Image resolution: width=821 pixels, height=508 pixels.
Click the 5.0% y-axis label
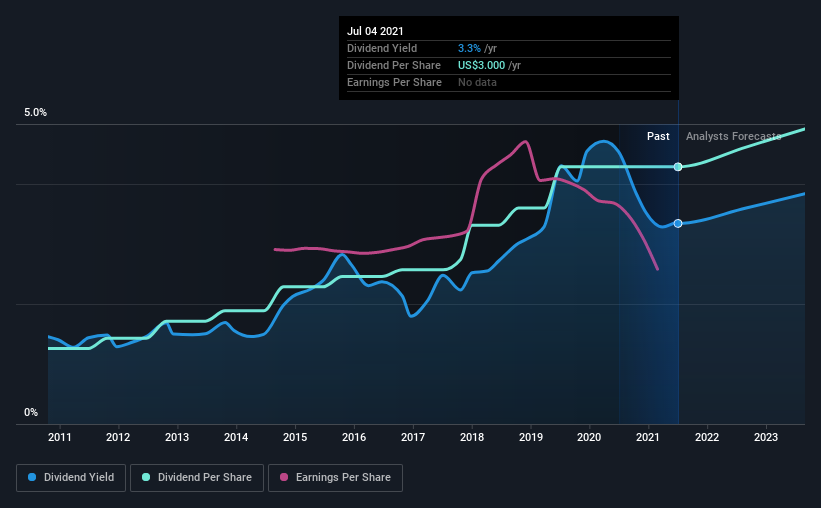[x=36, y=113]
